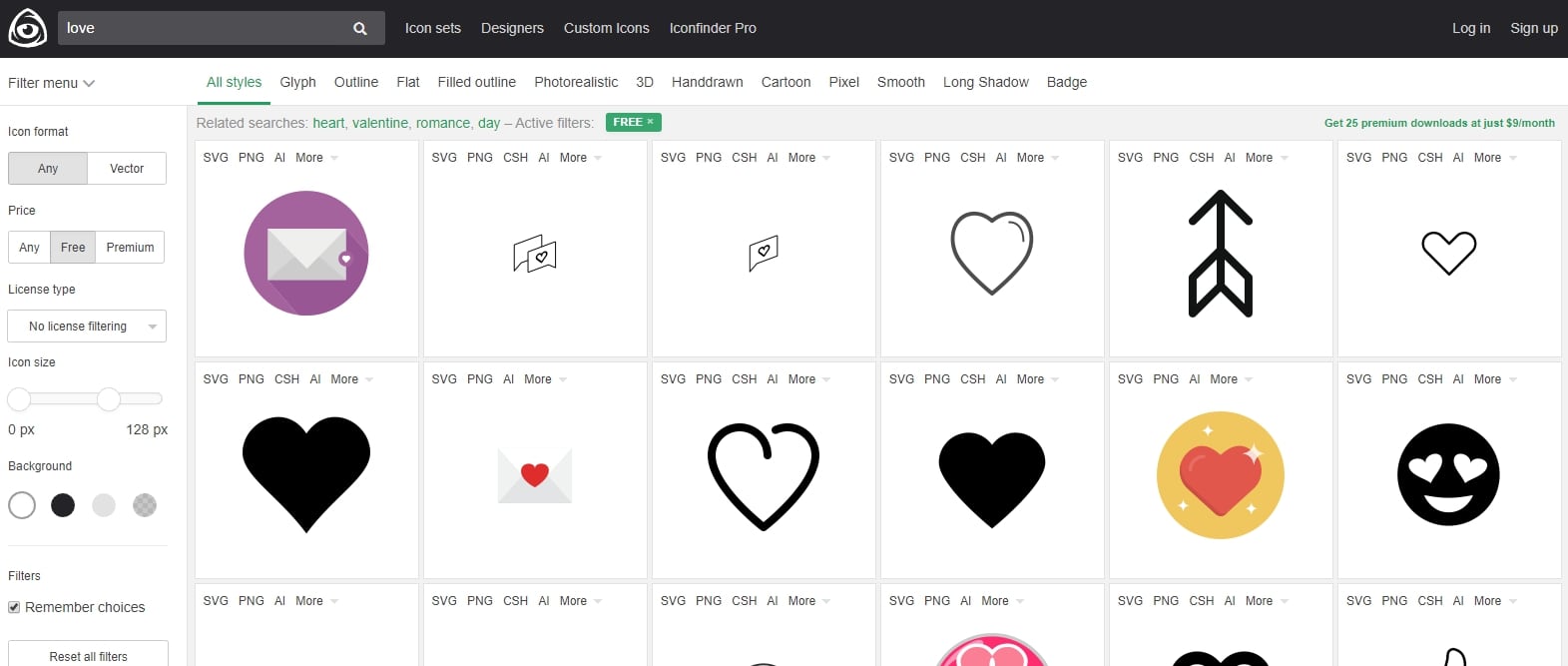The width and height of the screenshot is (1568, 666).
Task: Open the No license filtering dropdown
Action: pos(87,327)
